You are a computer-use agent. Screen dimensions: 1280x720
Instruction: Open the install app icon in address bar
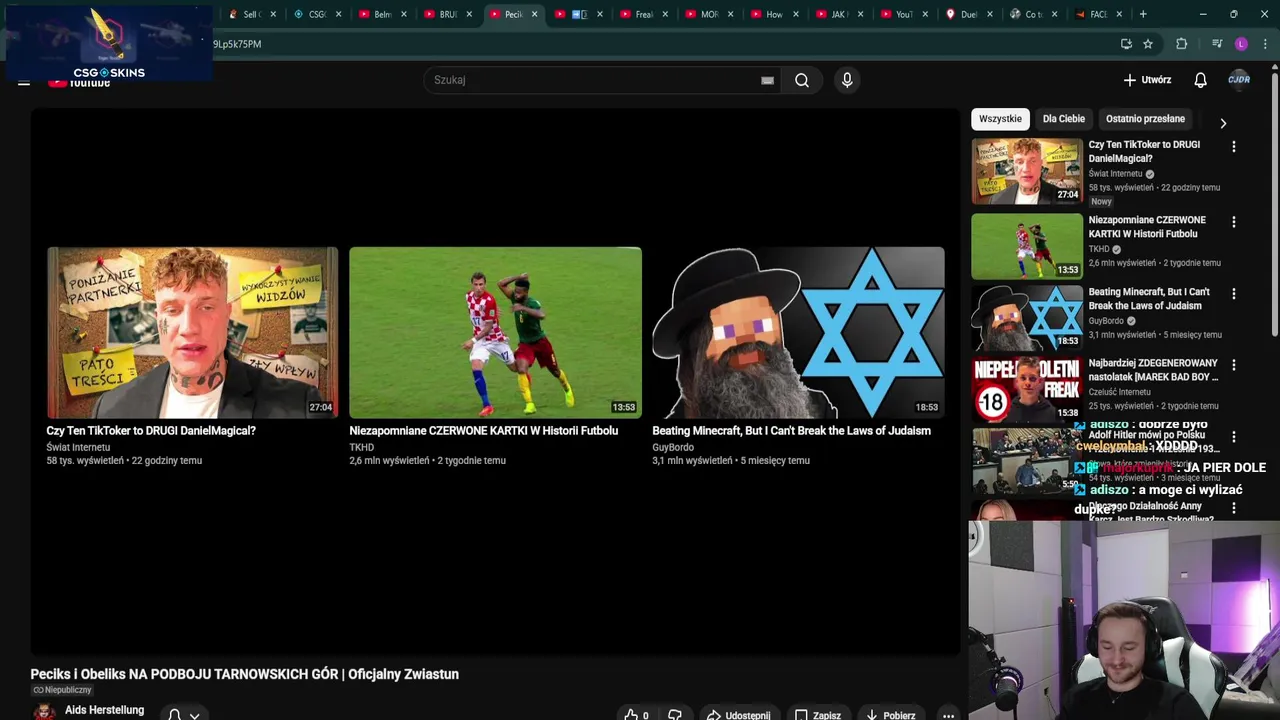(1126, 44)
